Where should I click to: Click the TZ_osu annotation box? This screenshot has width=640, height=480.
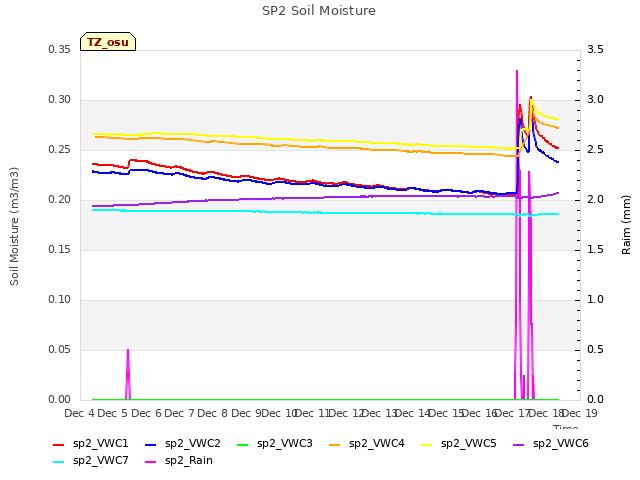point(108,42)
